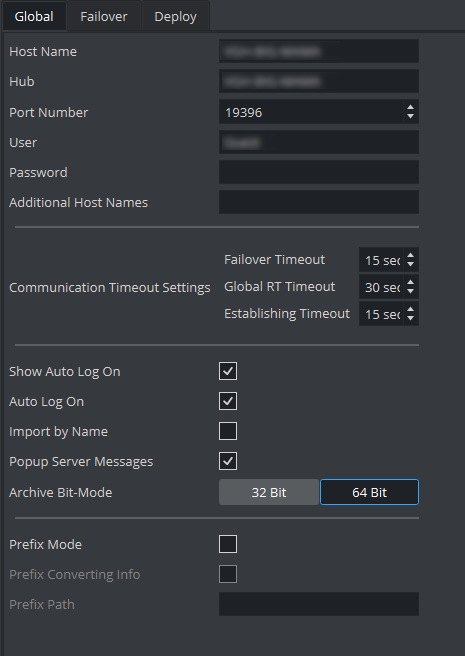Increase Establishing Timeout using the up arrow
465x656 pixels.
point(410,309)
